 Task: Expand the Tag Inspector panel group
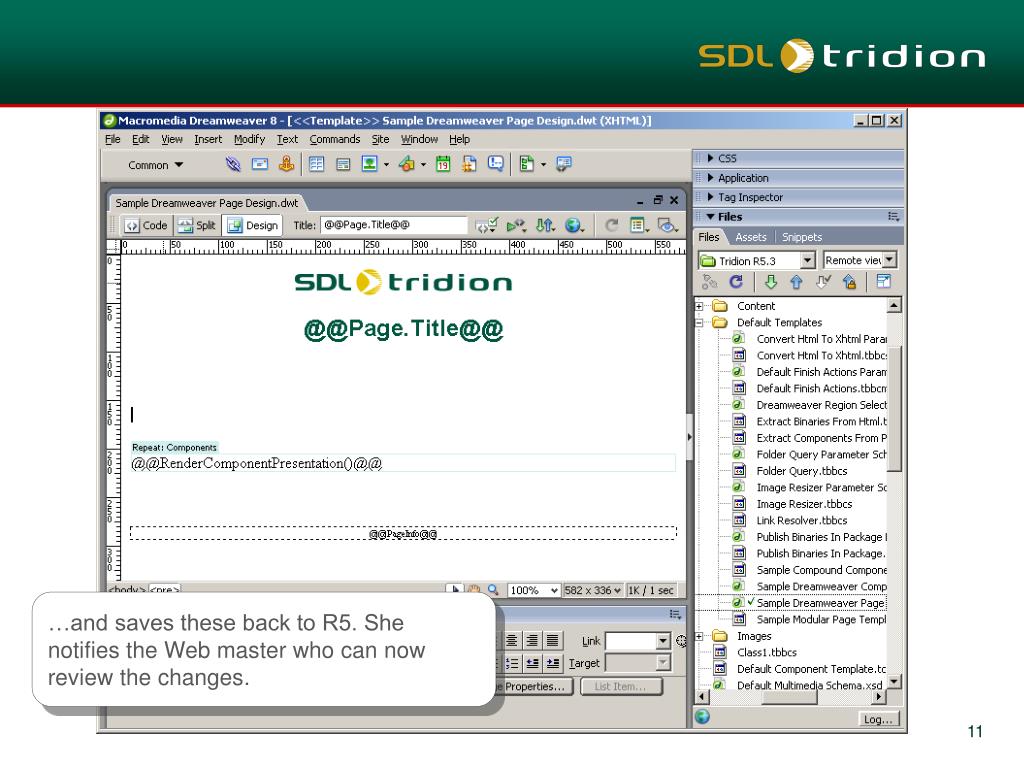tap(711, 197)
